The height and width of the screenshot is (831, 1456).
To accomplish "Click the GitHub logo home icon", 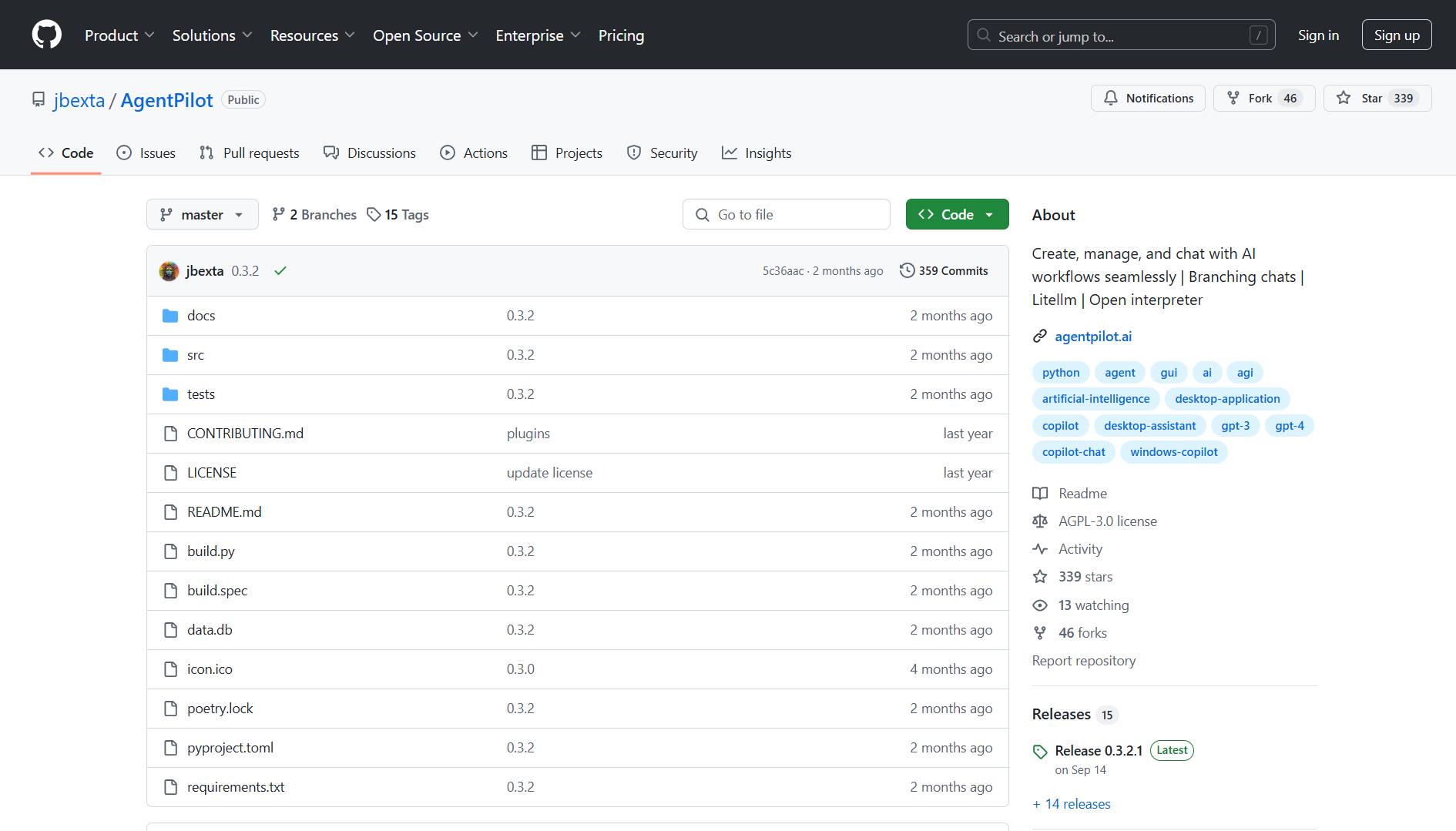I will [x=47, y=35].
